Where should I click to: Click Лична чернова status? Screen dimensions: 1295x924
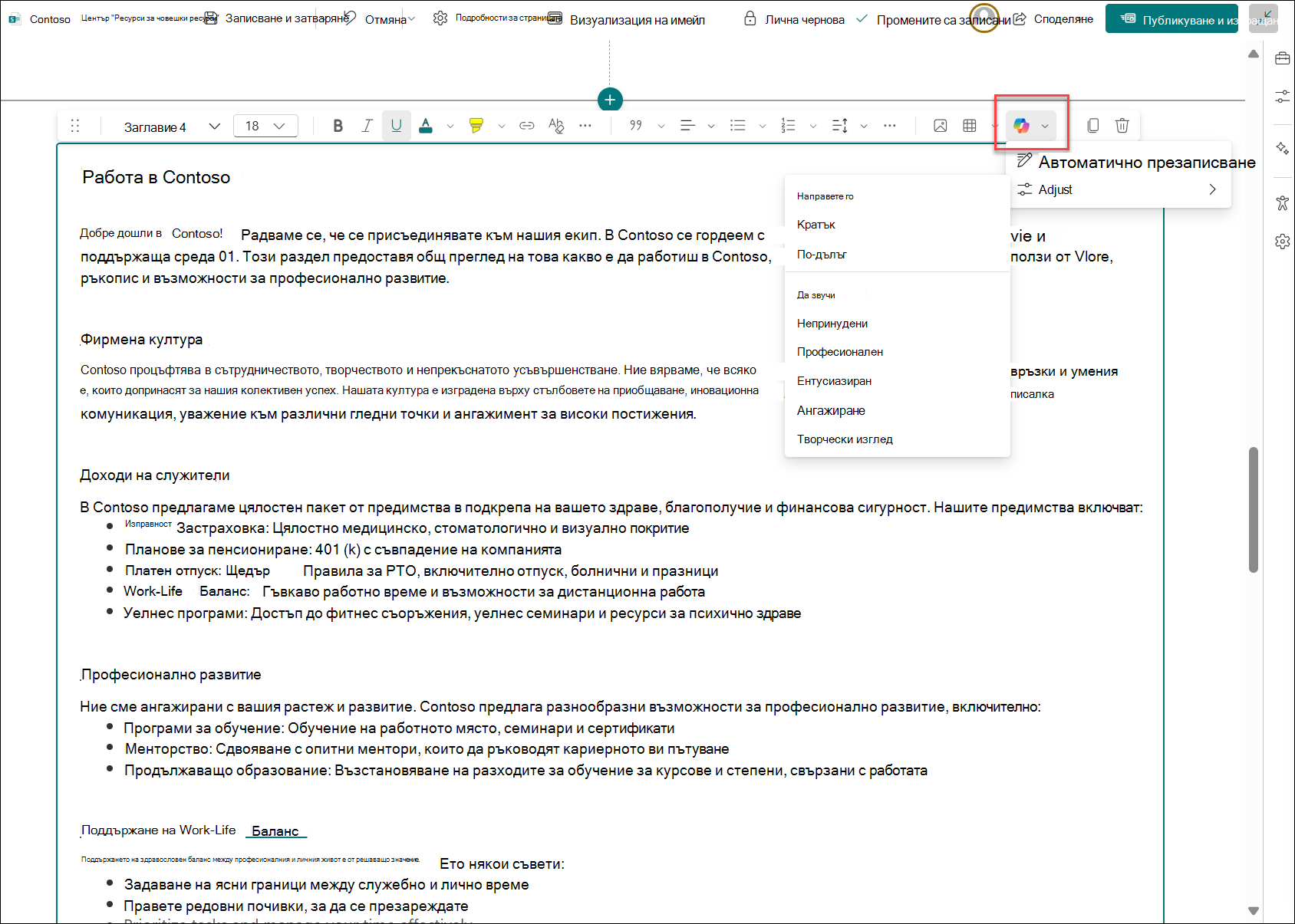tap(794, 19)
